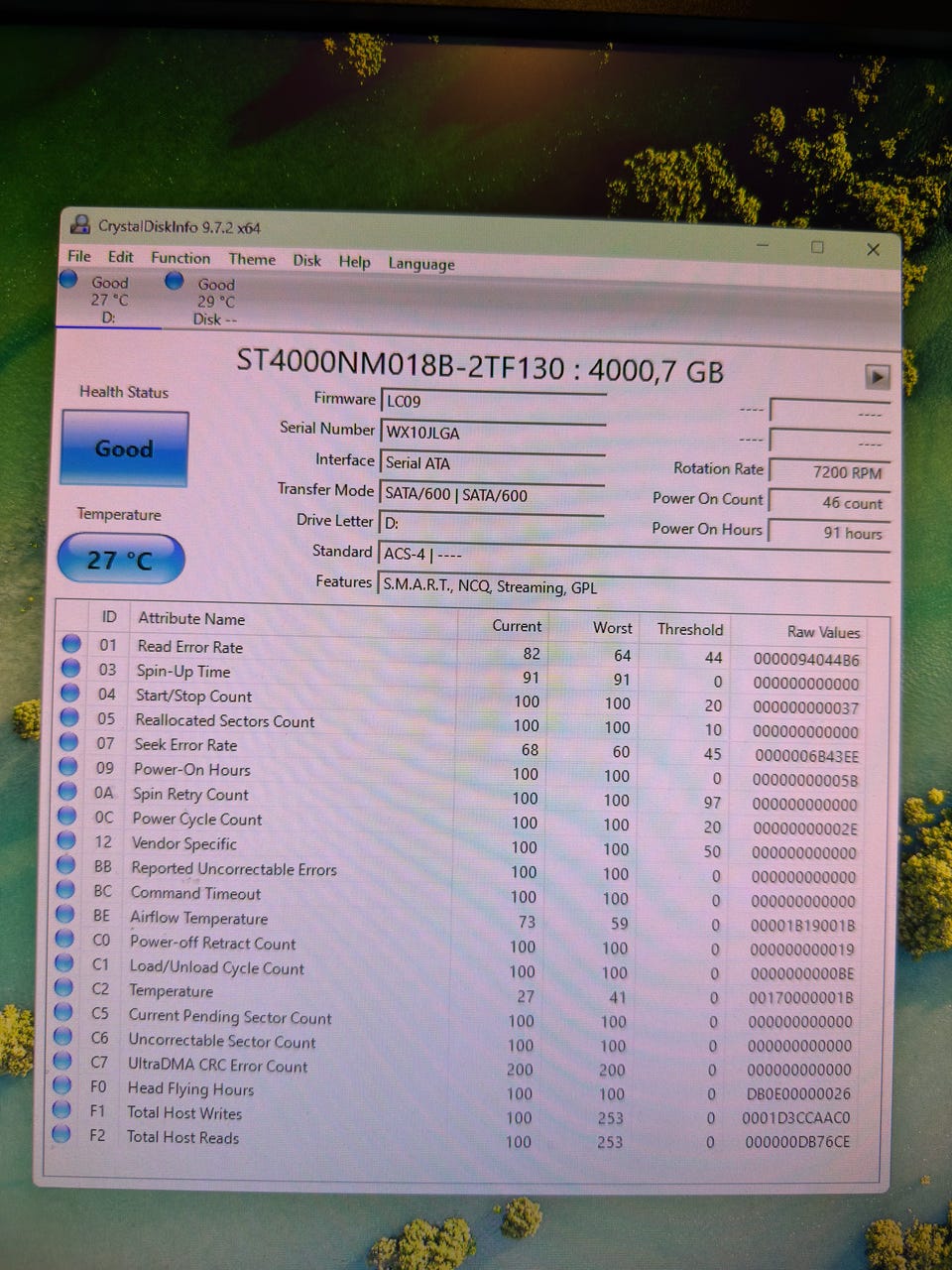Click raw value DB0E00000026
This screenshot has height=1270, width=952.
point(798,1094)
